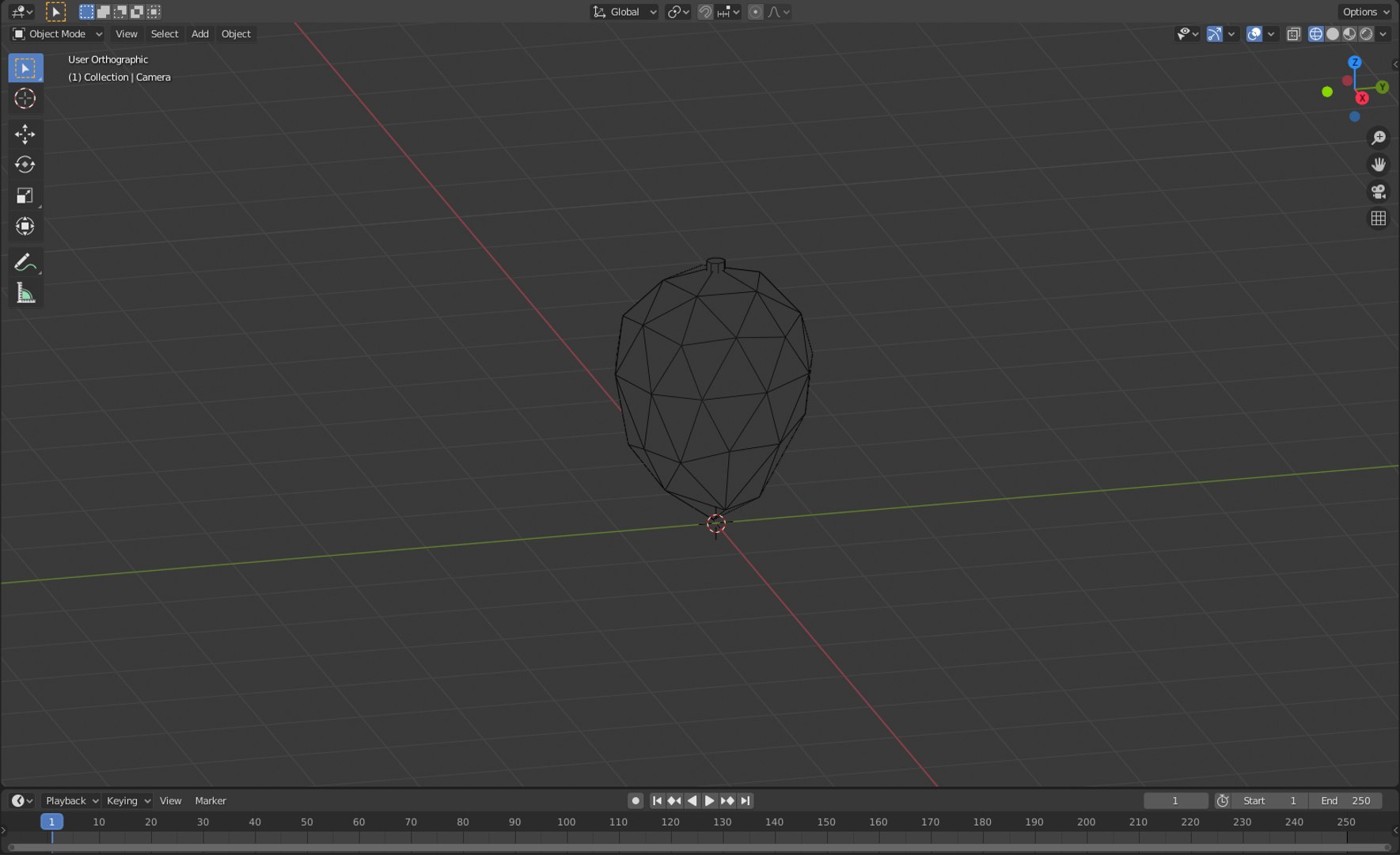Click the timeline playhead at frame 1
1400x855 pixels.
click(51, 822)
